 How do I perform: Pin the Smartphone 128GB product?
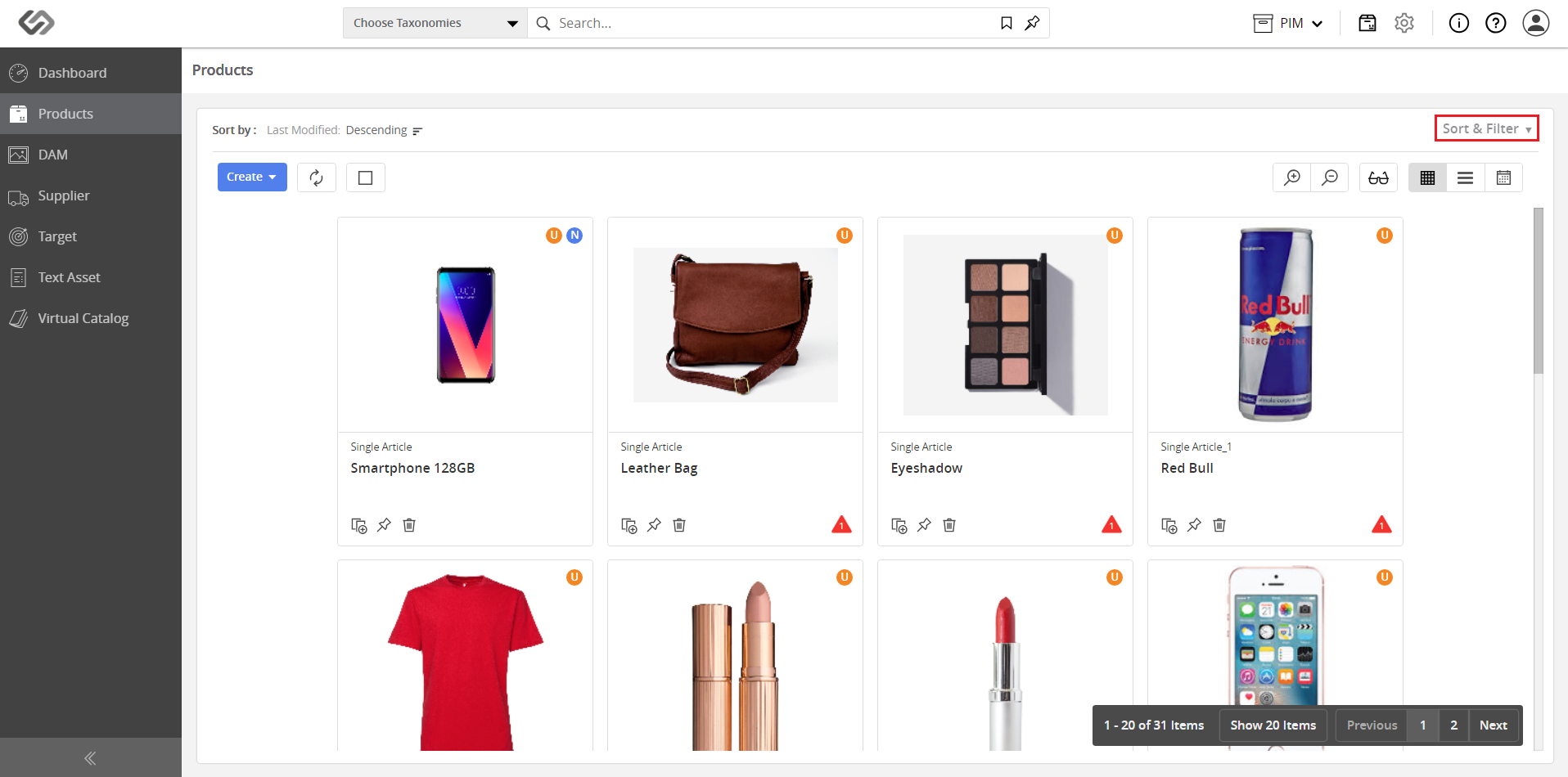point(384,525)
